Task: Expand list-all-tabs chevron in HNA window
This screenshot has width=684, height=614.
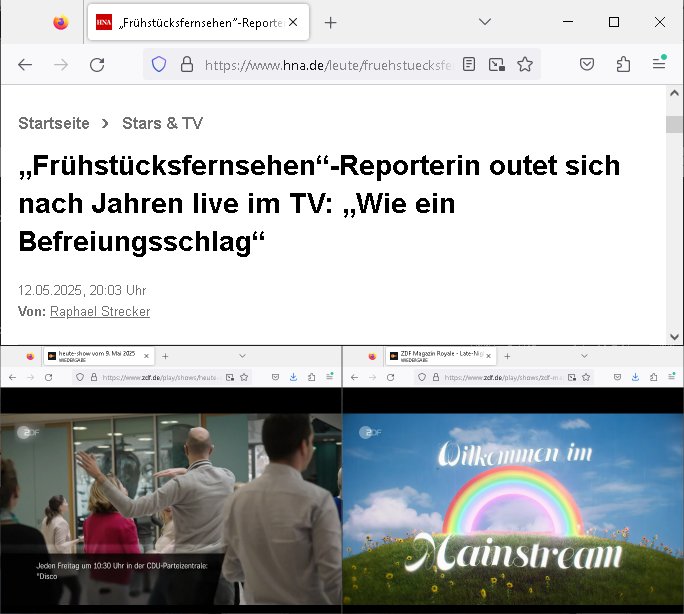Action: point(485,22)
